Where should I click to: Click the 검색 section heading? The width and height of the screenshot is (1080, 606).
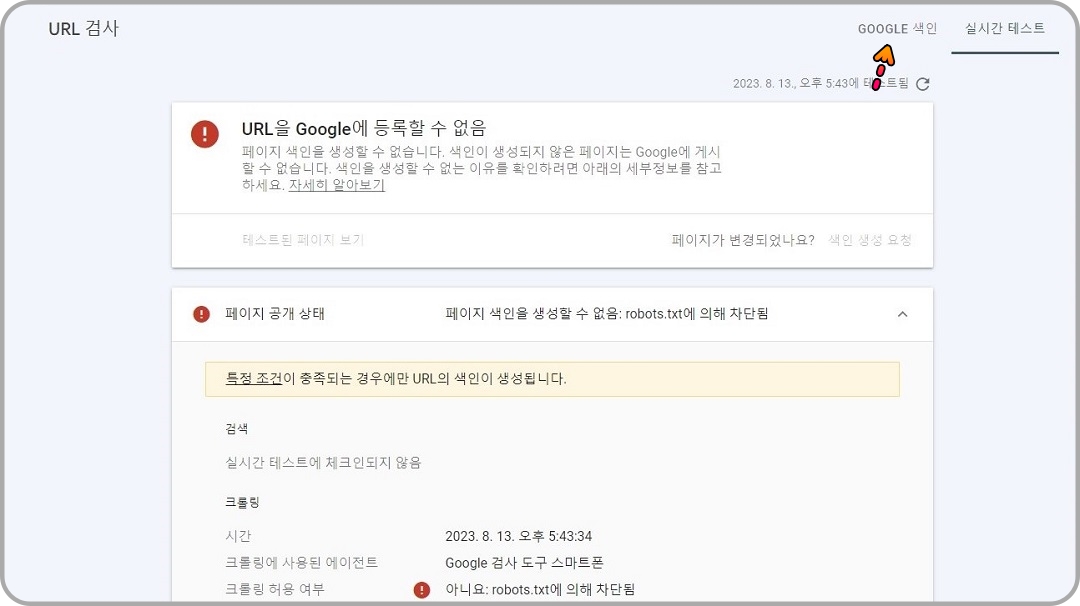pyautogui.click(x=236, y=428)
